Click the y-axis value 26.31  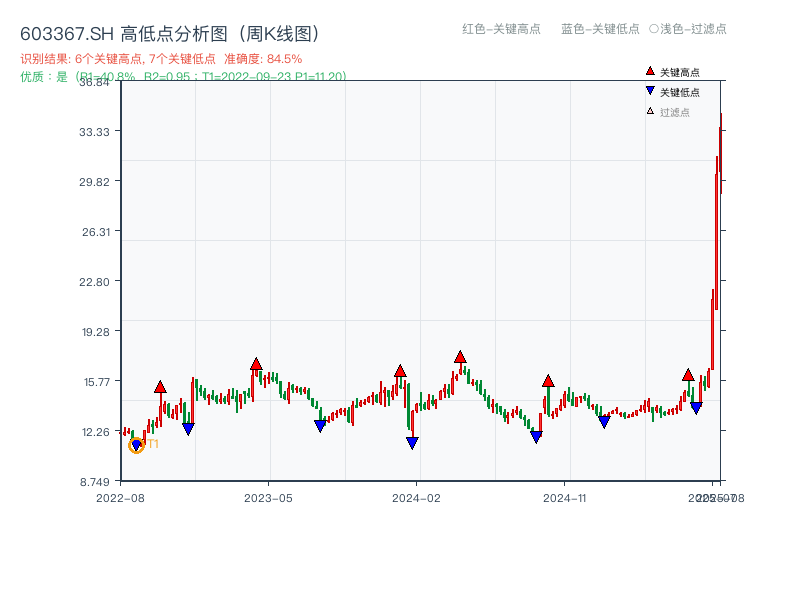point(96,232)
